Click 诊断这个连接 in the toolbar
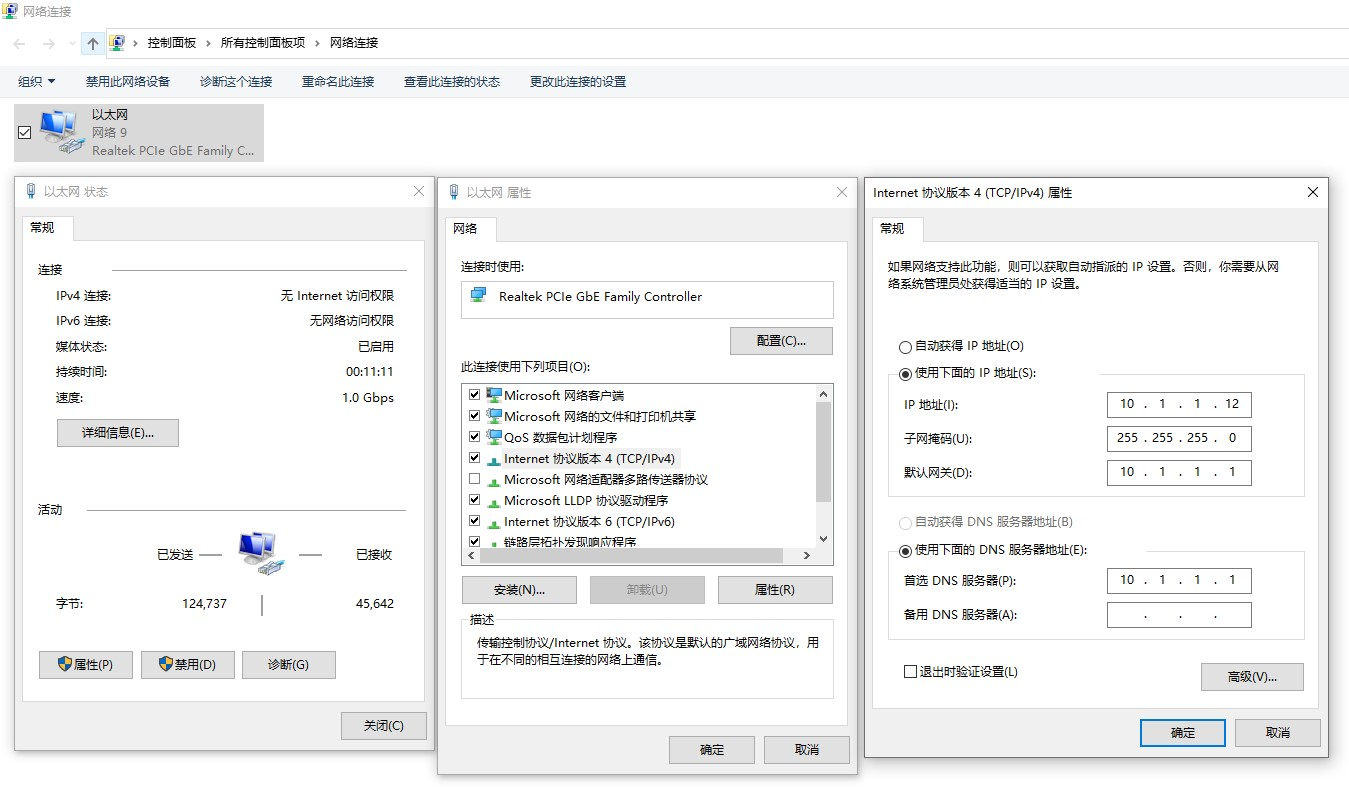This screenshot has width=1349, height=791. [236, 81]
